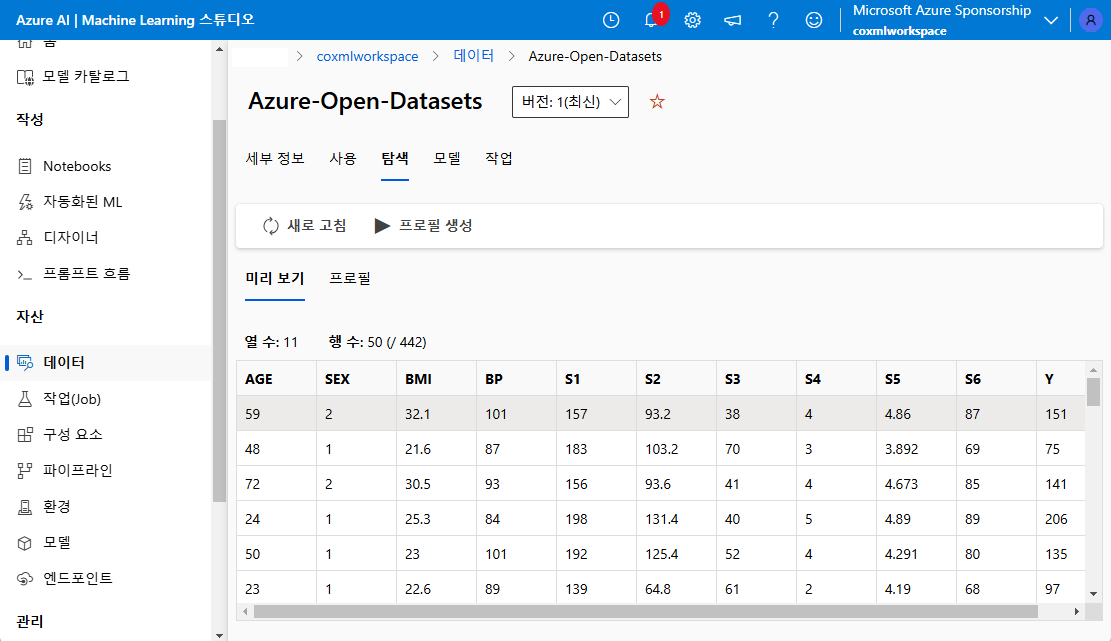
Task: Select the 미리 보기 sub-tab
Action: [x=275, y=278]
